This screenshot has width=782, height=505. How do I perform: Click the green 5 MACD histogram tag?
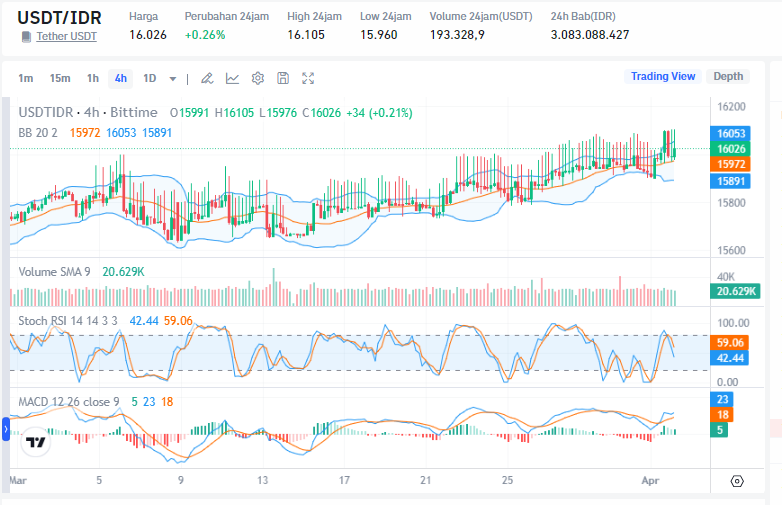[x=719, y=430]
